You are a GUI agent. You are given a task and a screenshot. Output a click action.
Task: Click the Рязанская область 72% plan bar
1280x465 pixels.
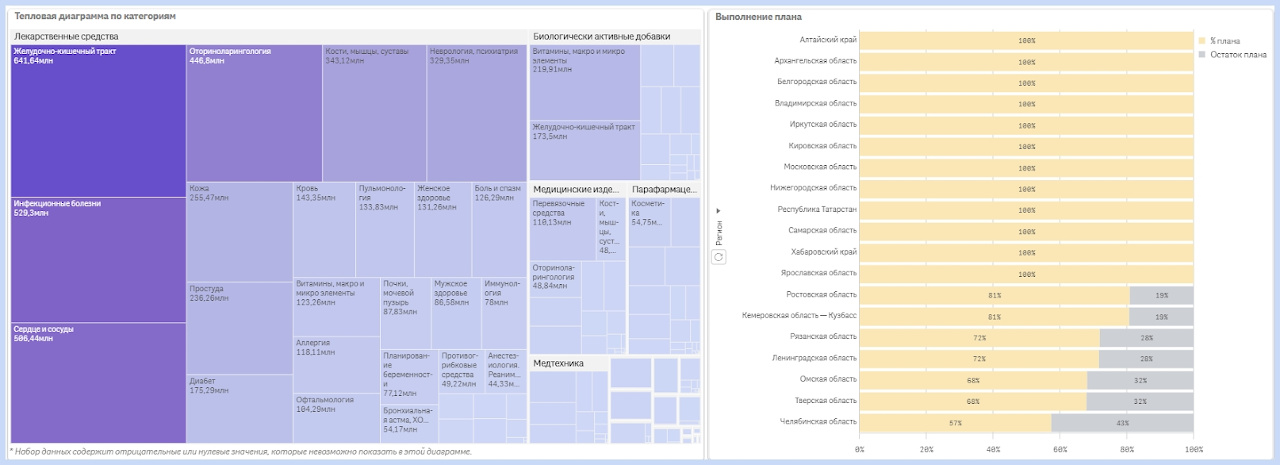(x=980, y=337)
